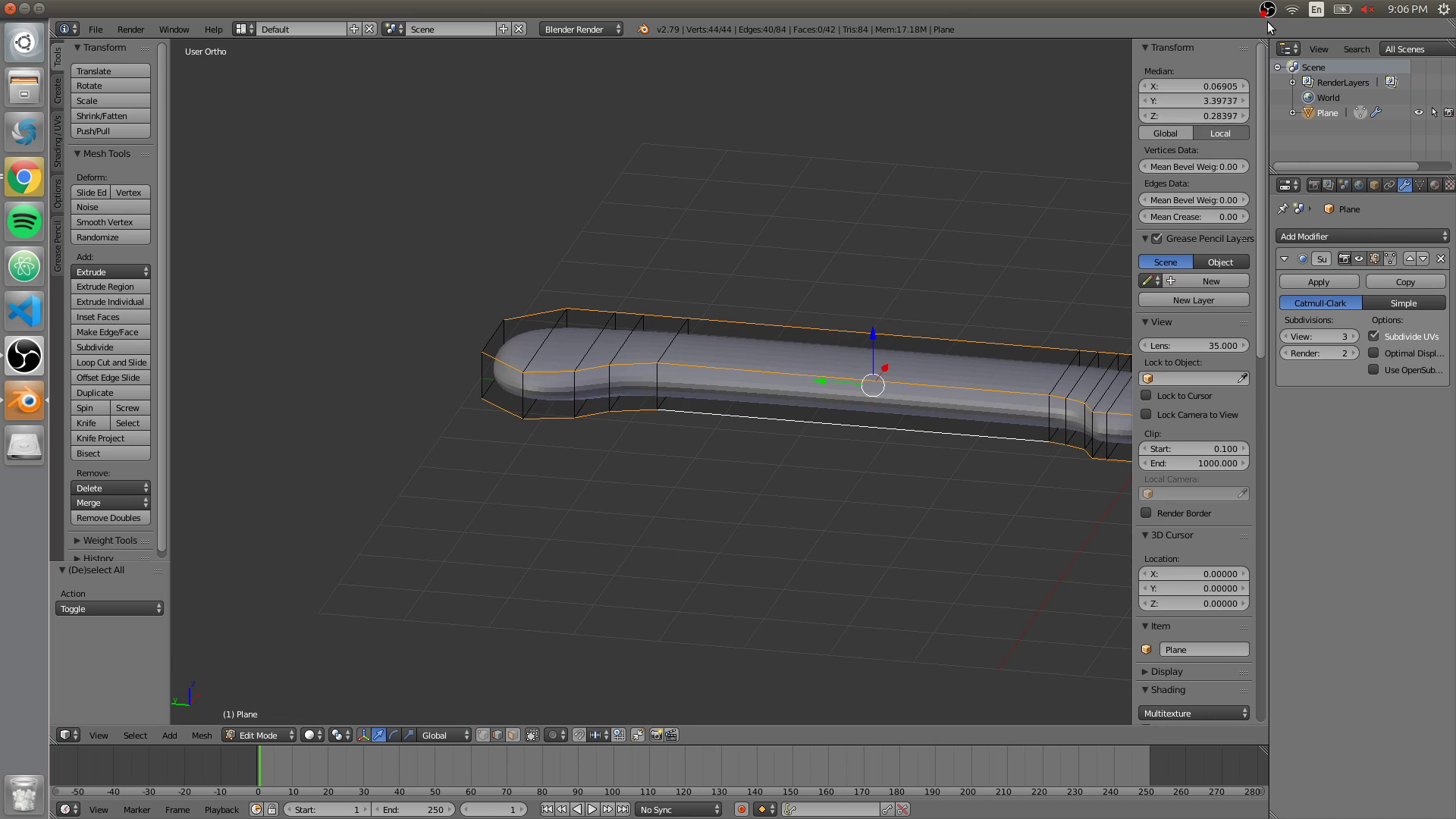
Task: Open the Object properties cube icon
Action: [x=1374, y=185]
